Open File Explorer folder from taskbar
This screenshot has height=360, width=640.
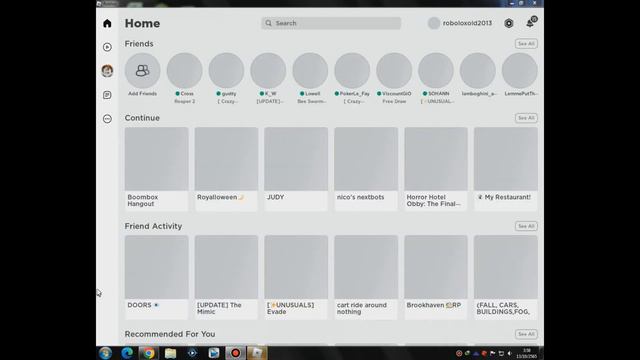(170, 353)
